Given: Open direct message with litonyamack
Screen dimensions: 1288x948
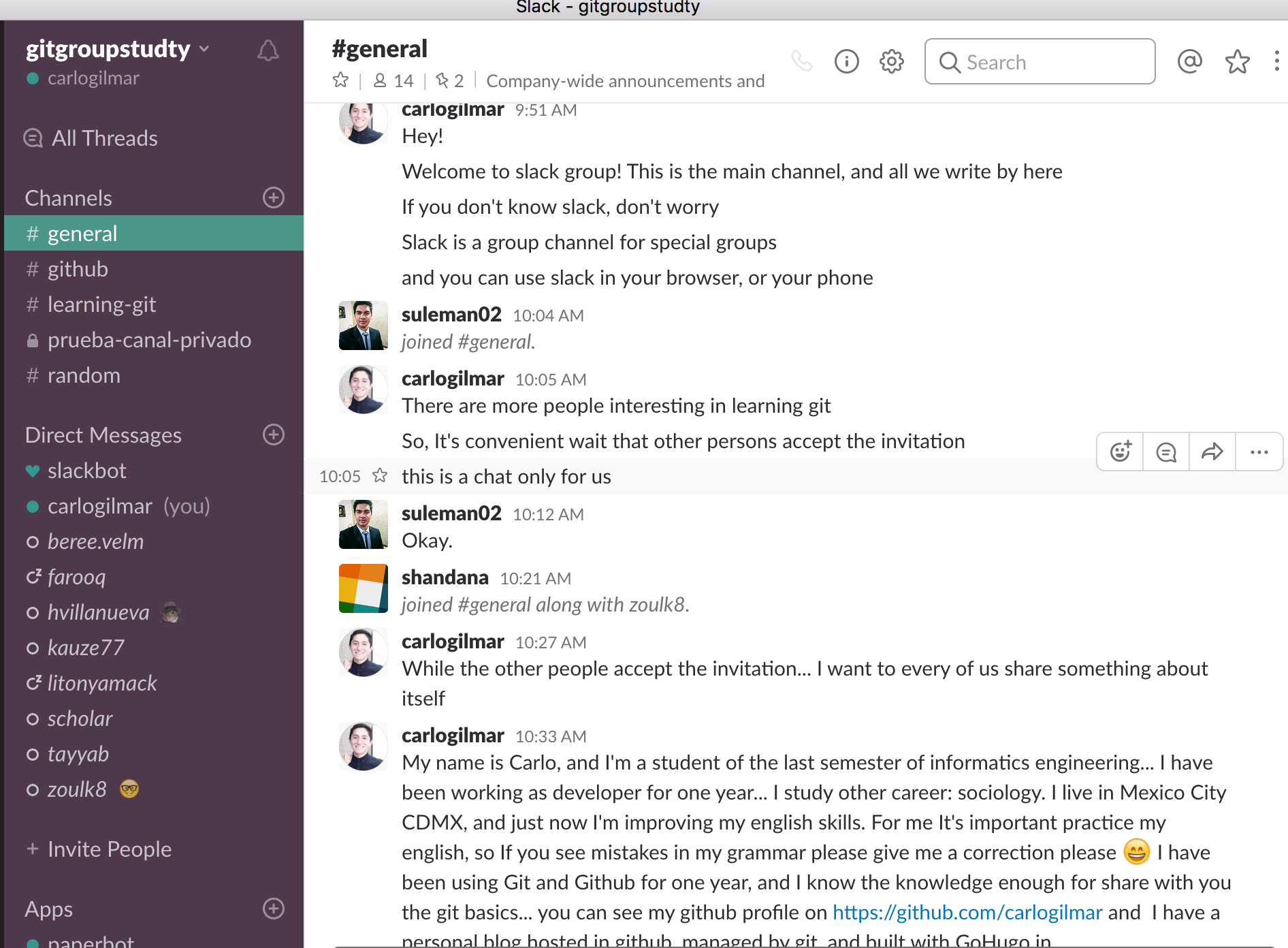Looking at the screenshot, I should click(x=154, y=683).
